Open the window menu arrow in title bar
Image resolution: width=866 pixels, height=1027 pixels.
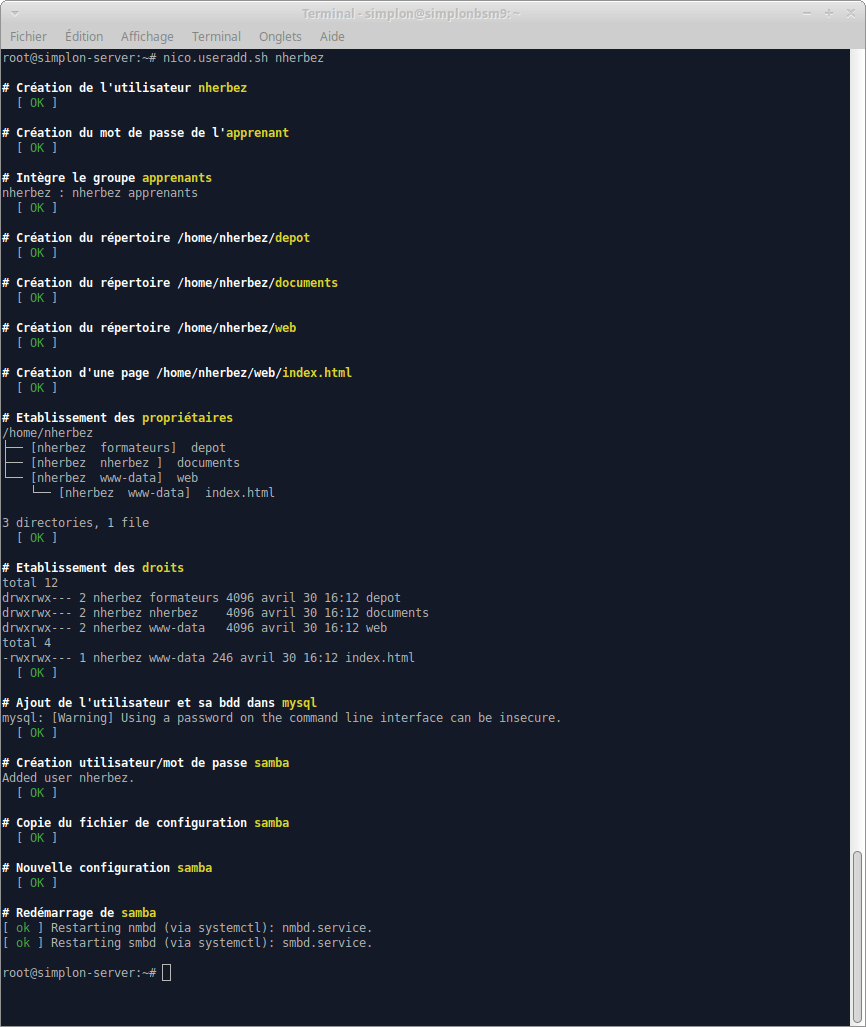pyautogui.click(x=14, y=13)
